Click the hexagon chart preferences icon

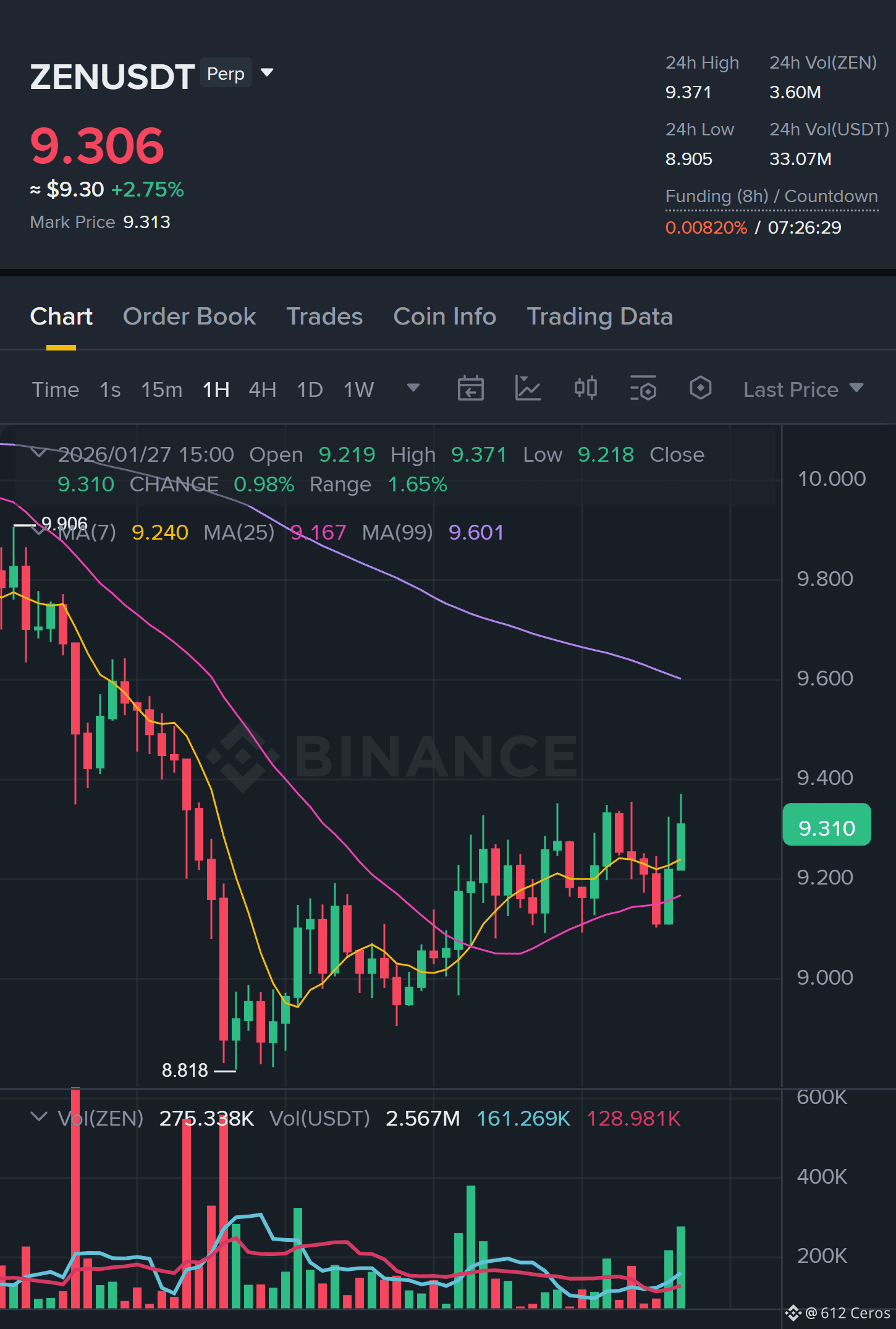click(x=700, y=389)
